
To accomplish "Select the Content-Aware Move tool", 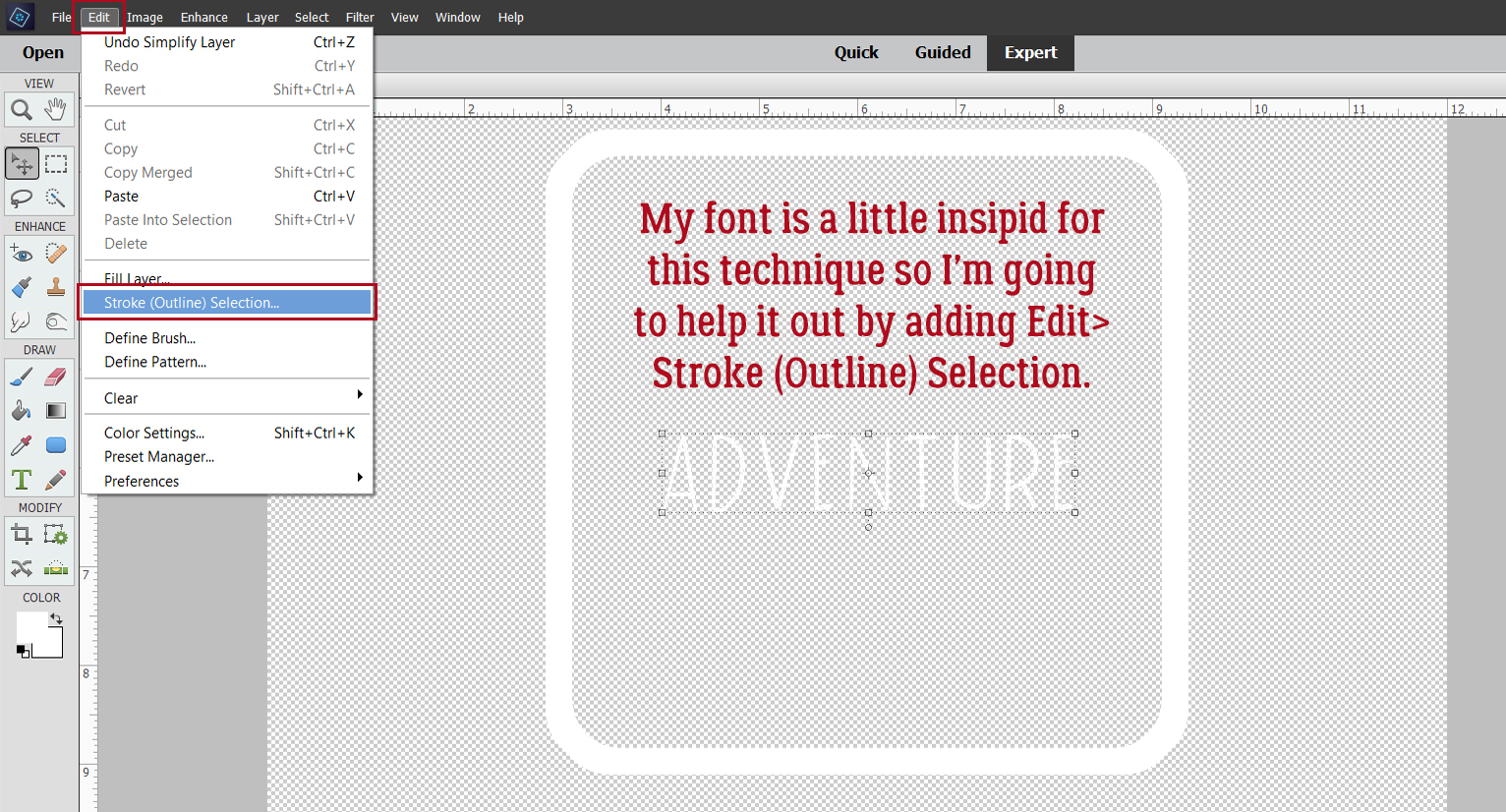I will (22, 569).
